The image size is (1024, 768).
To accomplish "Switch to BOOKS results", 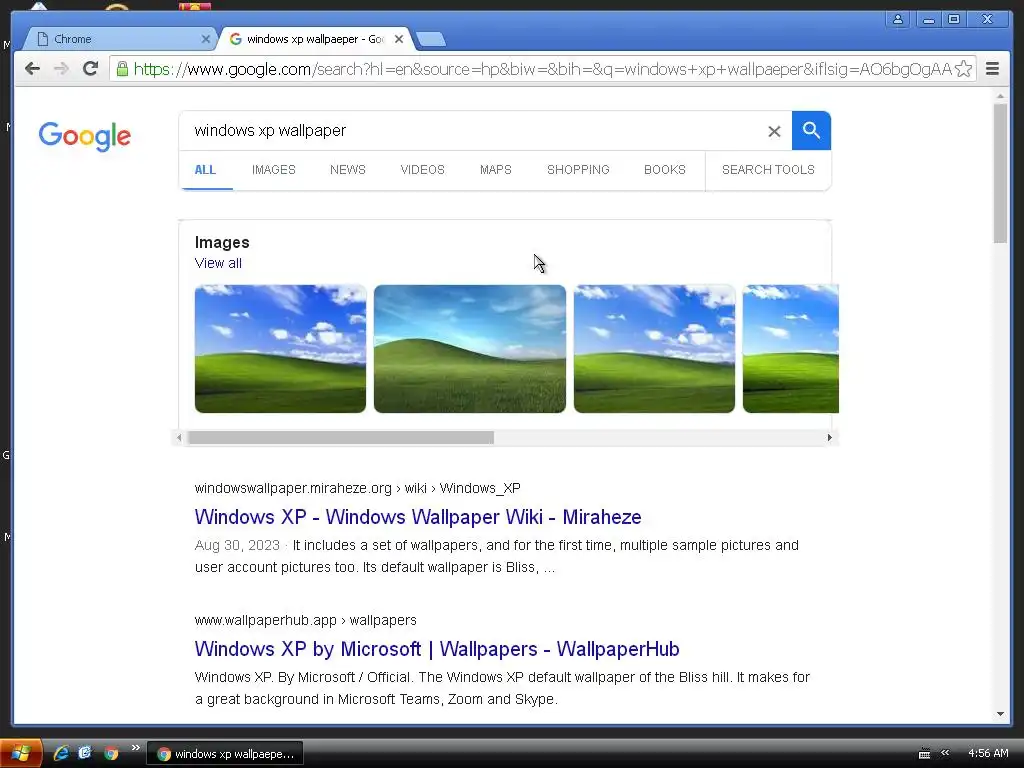I will [x=665, y=170].
